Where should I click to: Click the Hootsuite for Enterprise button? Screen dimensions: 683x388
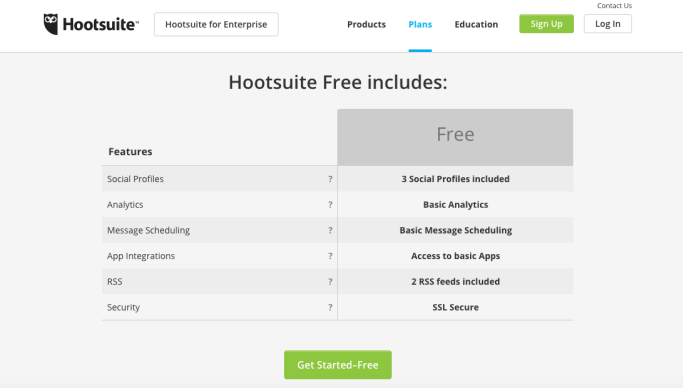click(216, 24)
